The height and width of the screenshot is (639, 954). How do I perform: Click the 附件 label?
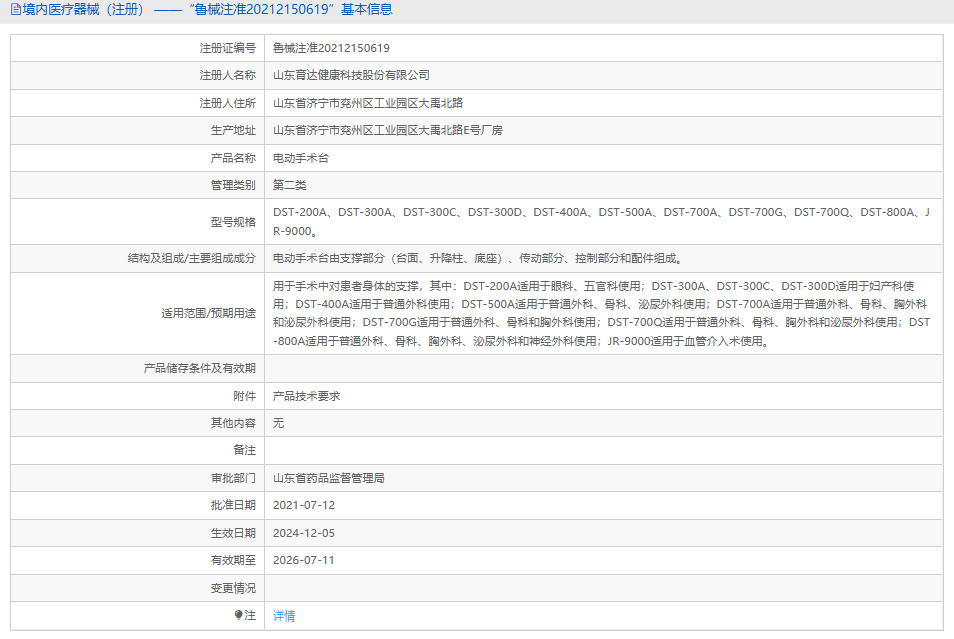click(245, 396)
